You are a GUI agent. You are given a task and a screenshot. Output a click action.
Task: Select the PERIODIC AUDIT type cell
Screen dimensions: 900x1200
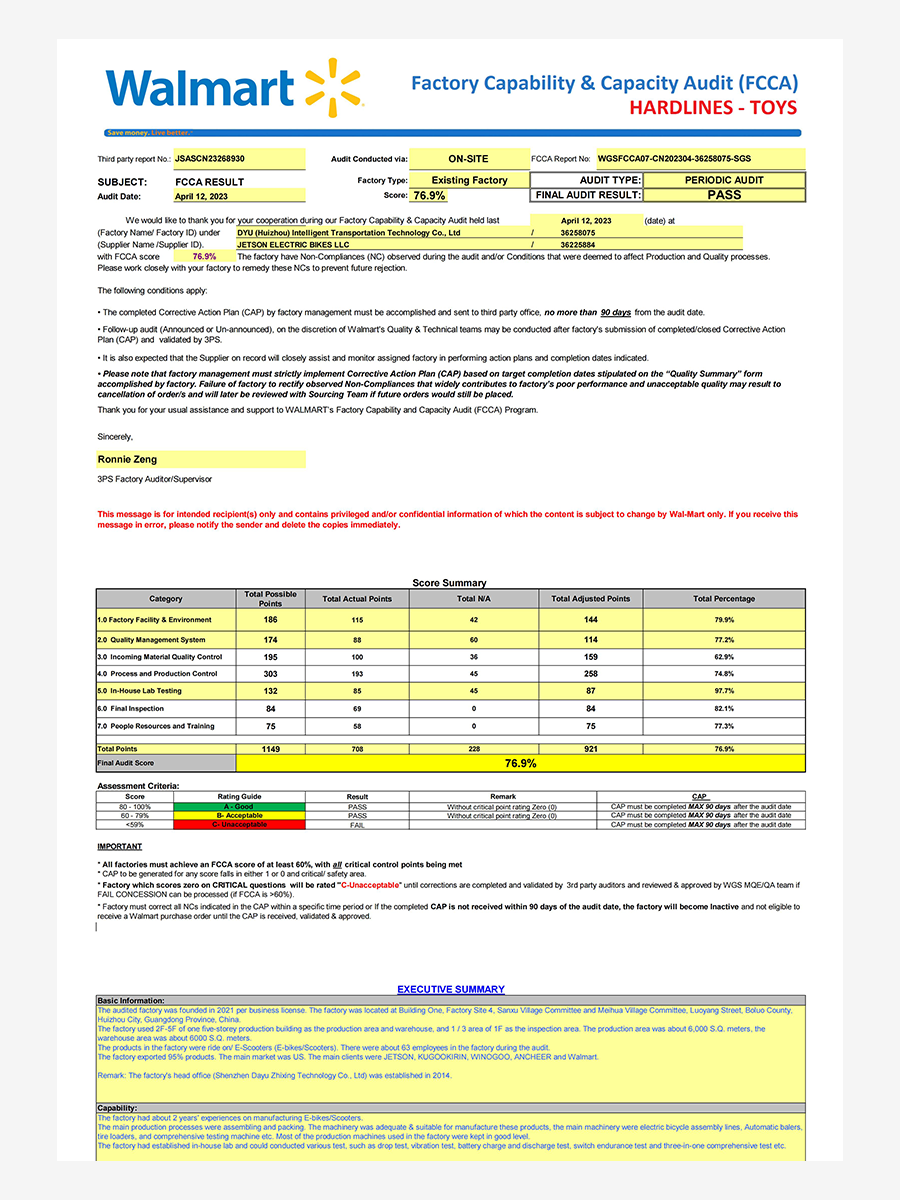click(723, 180)
